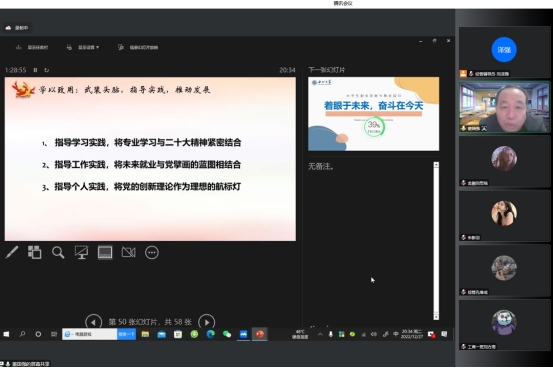Screen dimensions: 553x368
Task: Toggle black or unblack slide show
Action: pos(81,253)
